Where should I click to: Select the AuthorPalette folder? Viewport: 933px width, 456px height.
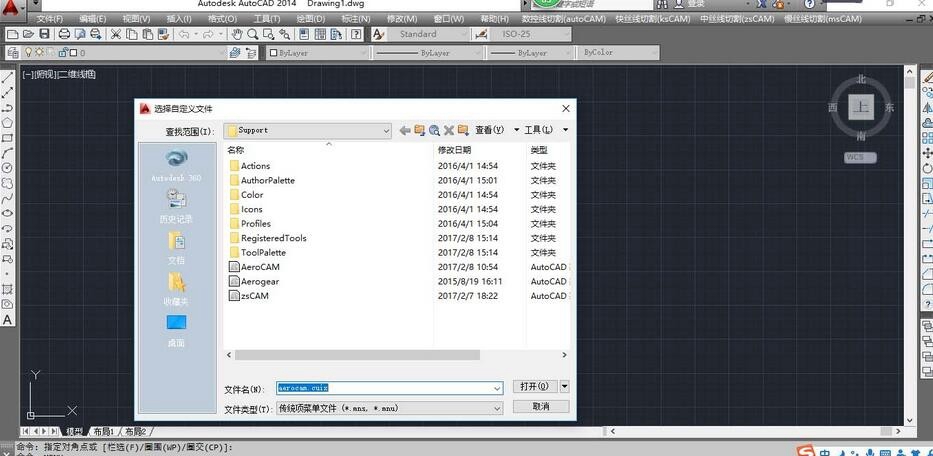pyautogui.click(x=262, y=180)
